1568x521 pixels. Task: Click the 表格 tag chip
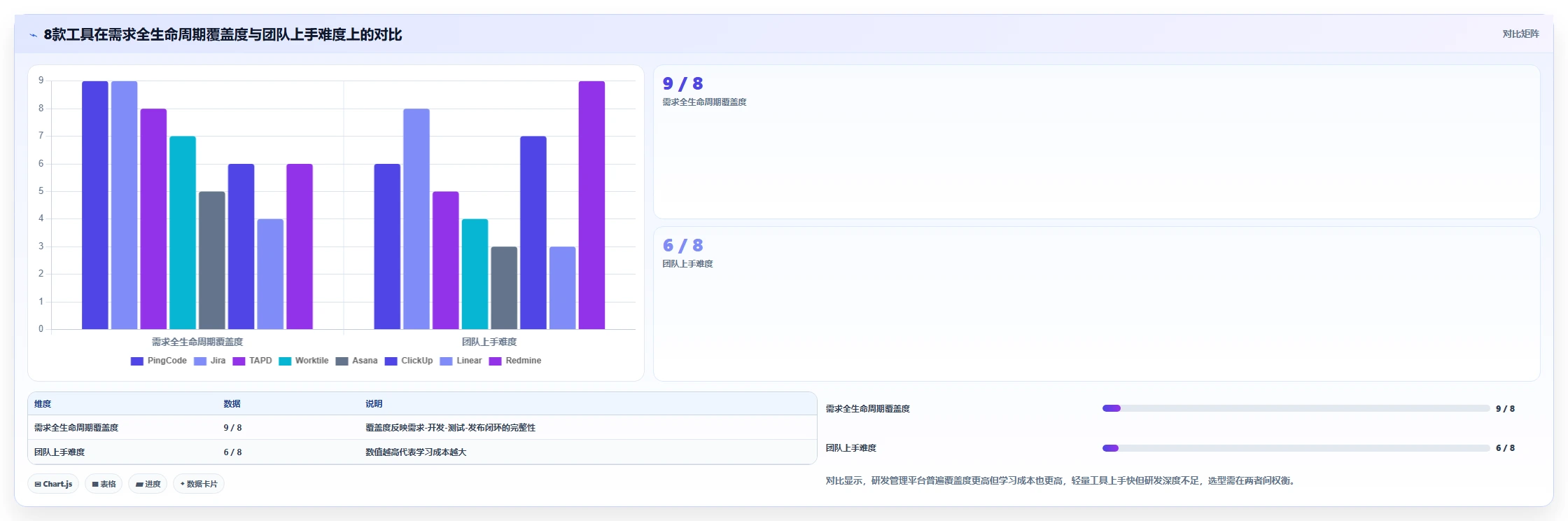104,484
